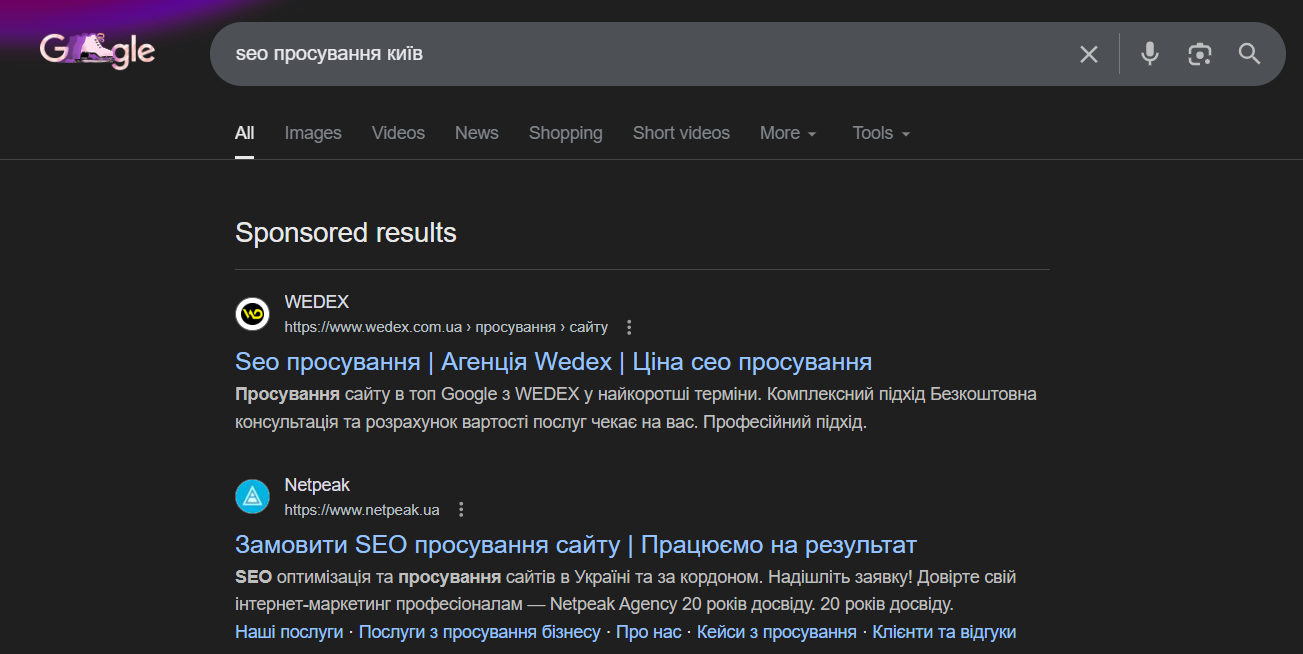Viewport: 1303px width, 654px height.
Task: Open three-dot menu for WEDEX ad
Action: pyautogui.click(x=629, y=327)
